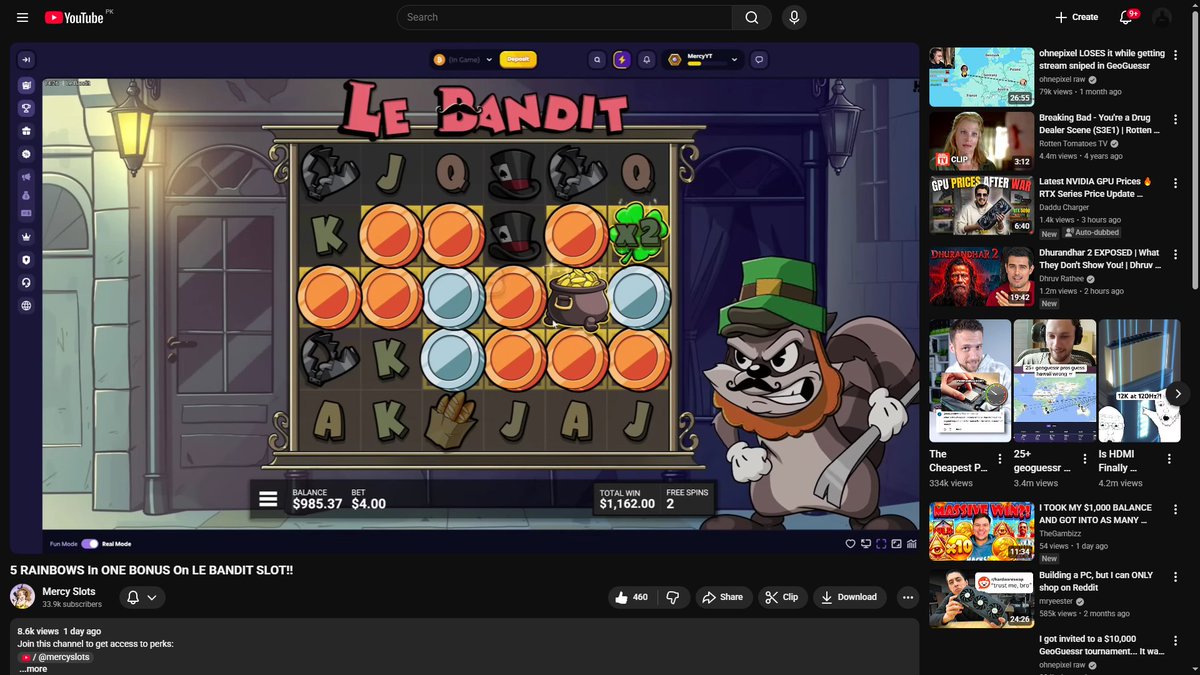Click the Clip button
Image resolution: width=1200 pixels, height=675 pixels.
(x=781, y=597)
